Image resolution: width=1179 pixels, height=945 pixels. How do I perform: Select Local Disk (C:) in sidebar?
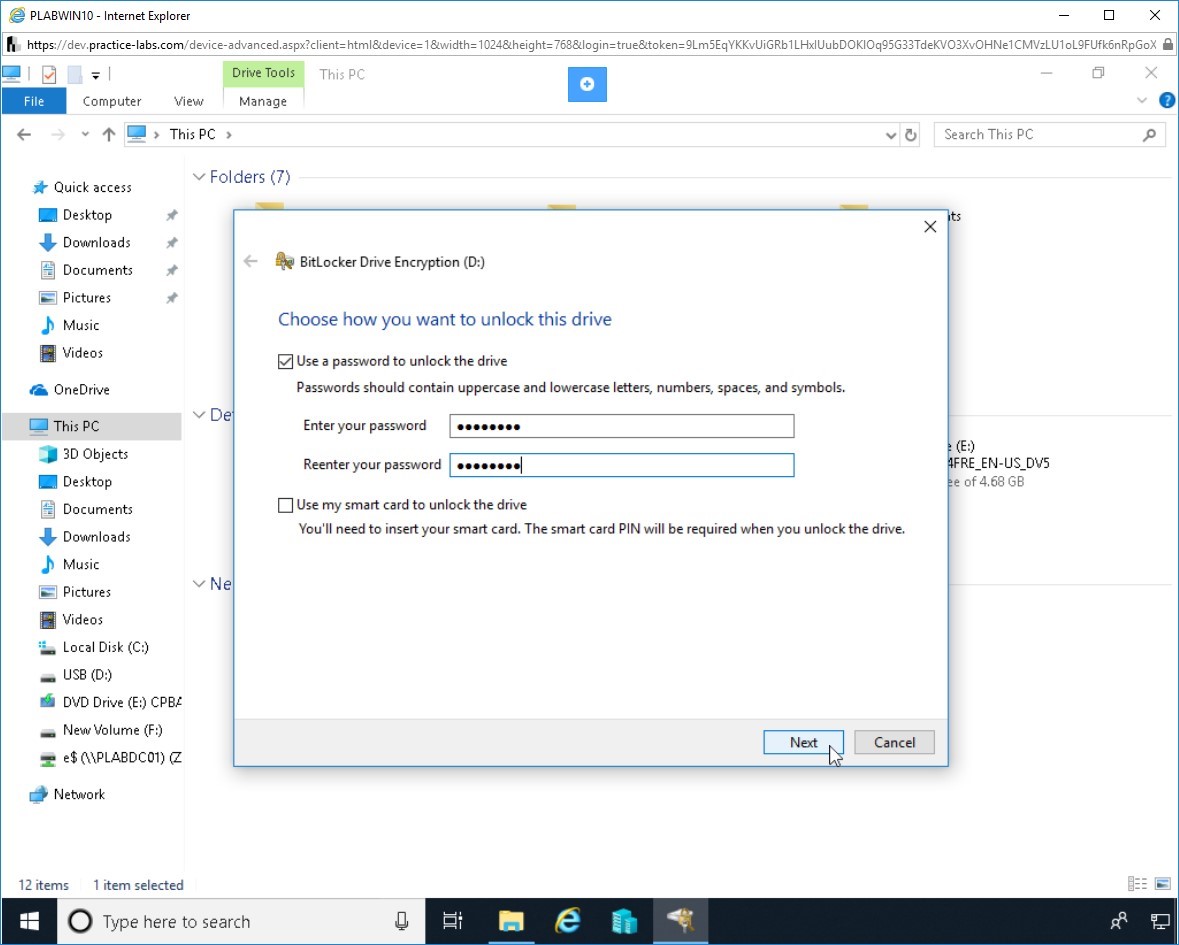[x=105, y=647]
